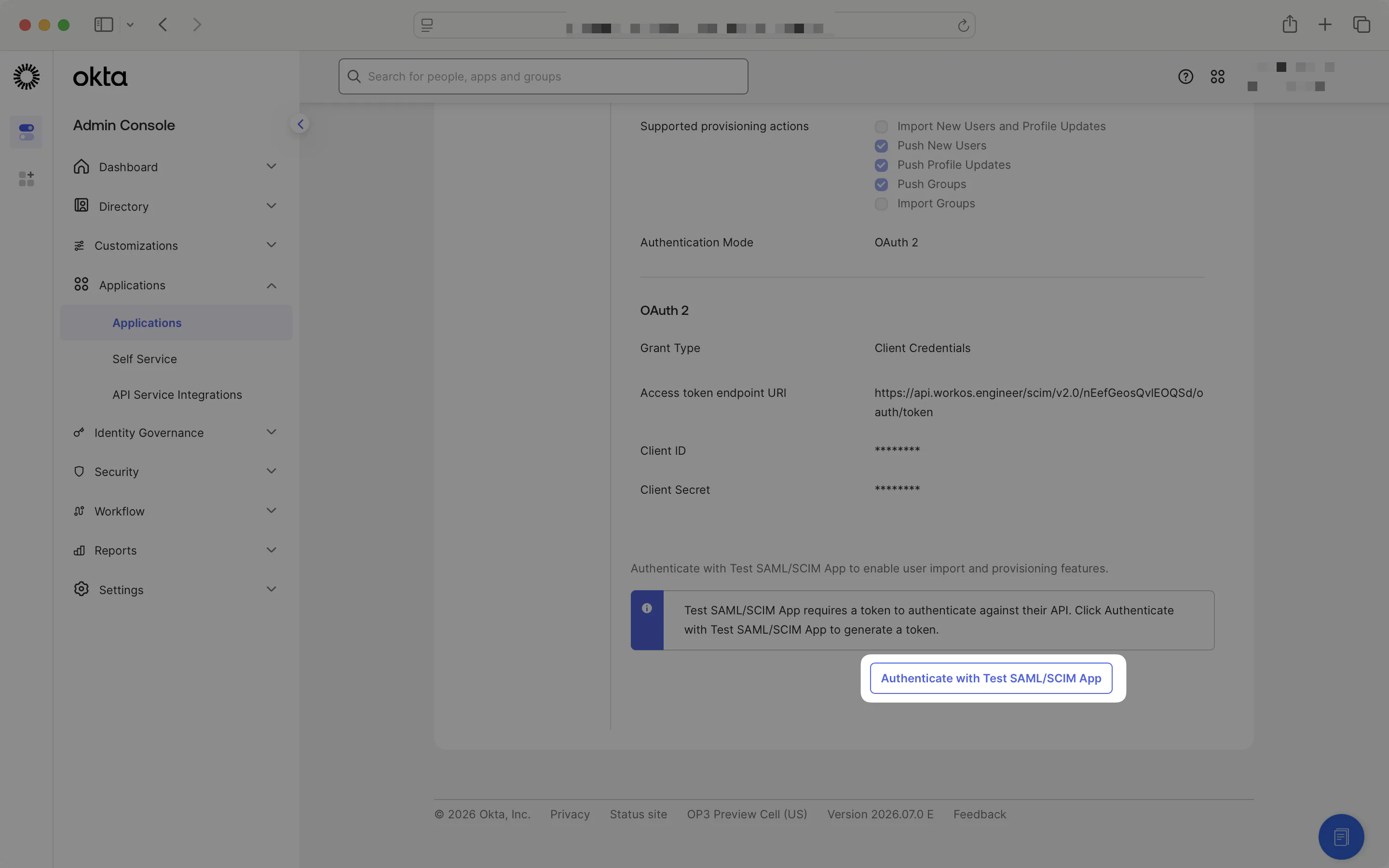Open a new browser tab with plus icon
This screenshot has width=1389, height=868.
pyautogui.click(x=1325, y=25)
